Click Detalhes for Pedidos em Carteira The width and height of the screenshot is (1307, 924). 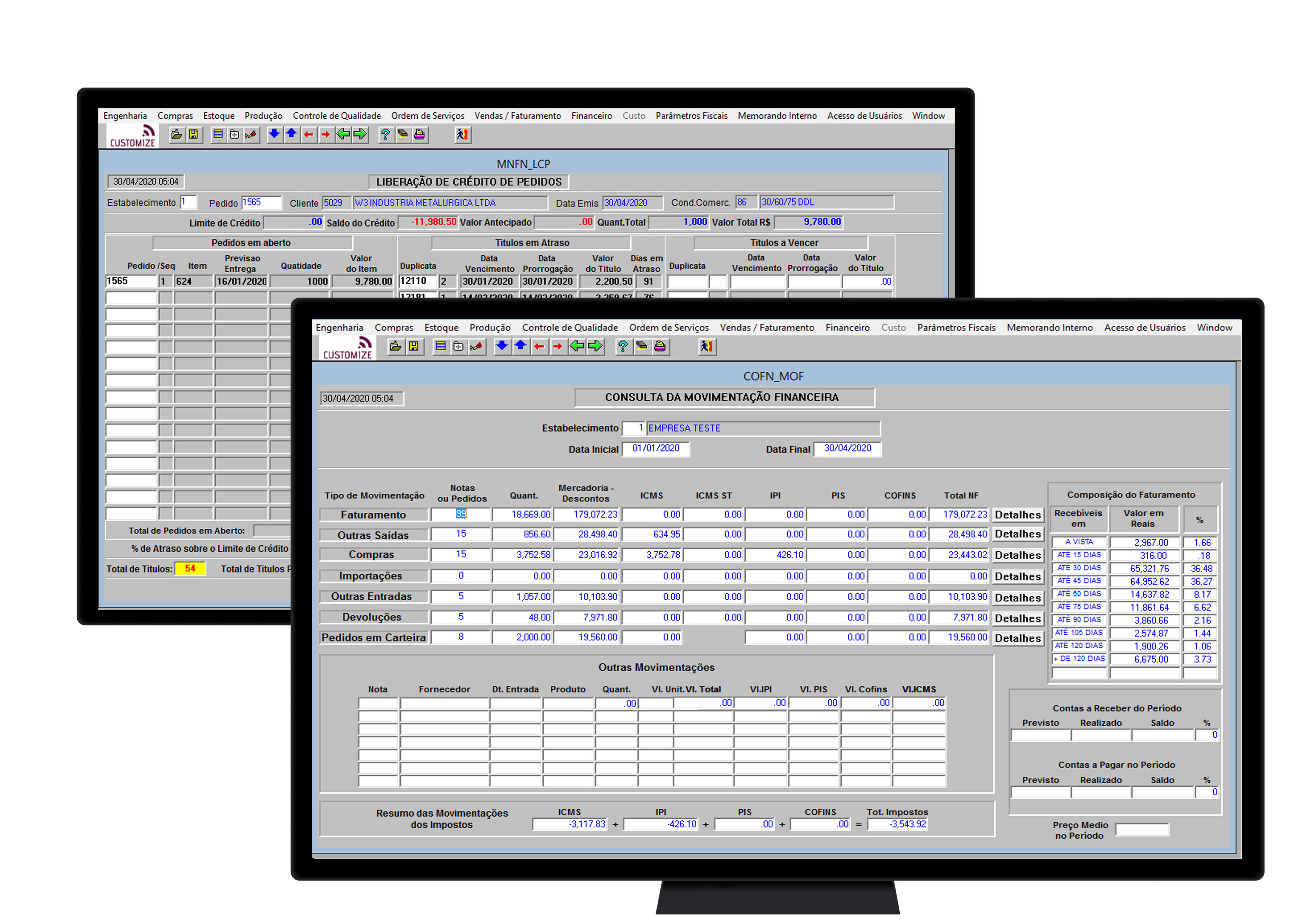pyautogui.click(x=1017, y=638)
